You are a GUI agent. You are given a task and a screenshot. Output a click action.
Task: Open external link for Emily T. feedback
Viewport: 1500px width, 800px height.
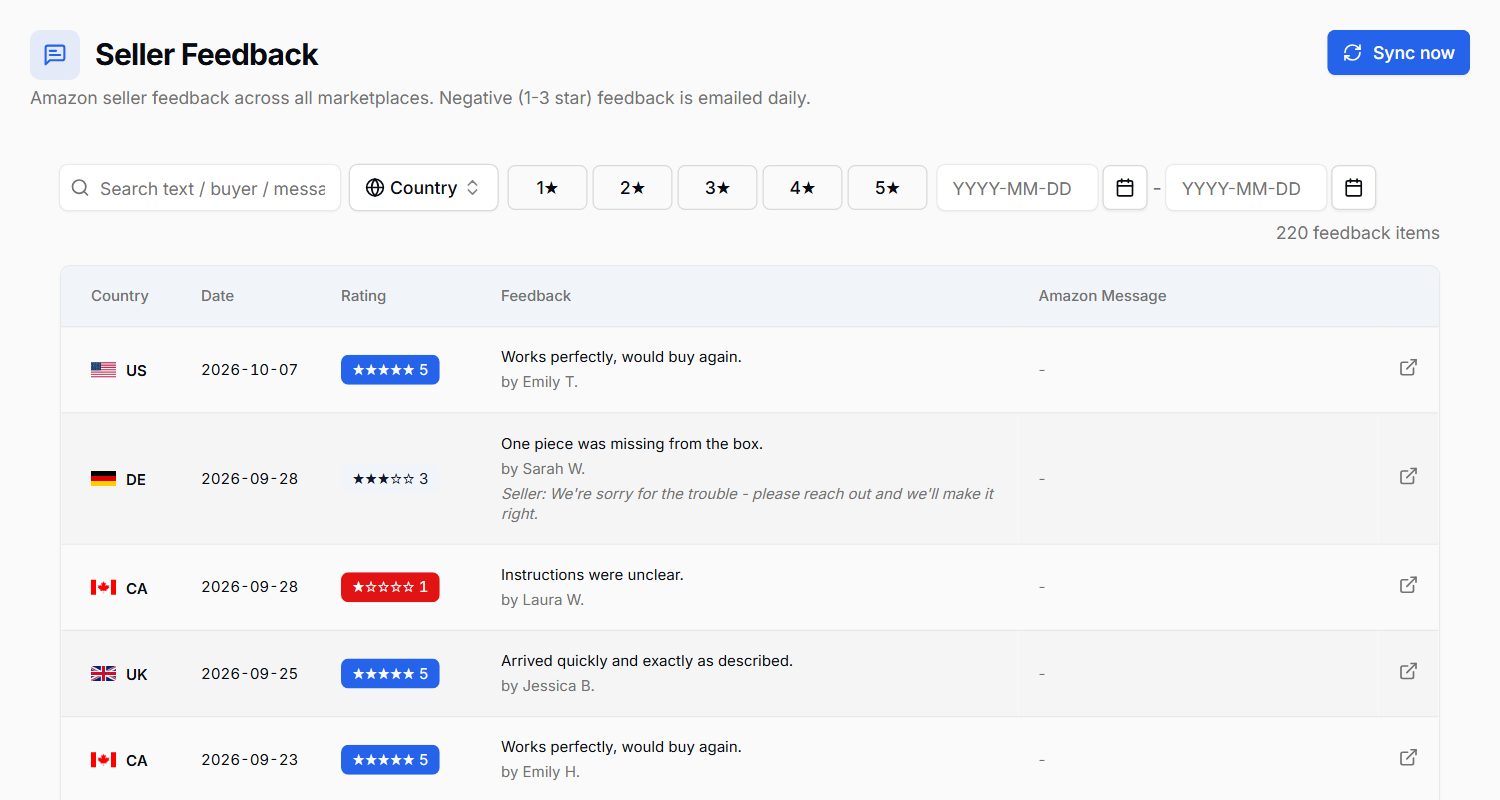click(x=1408, y=367)
